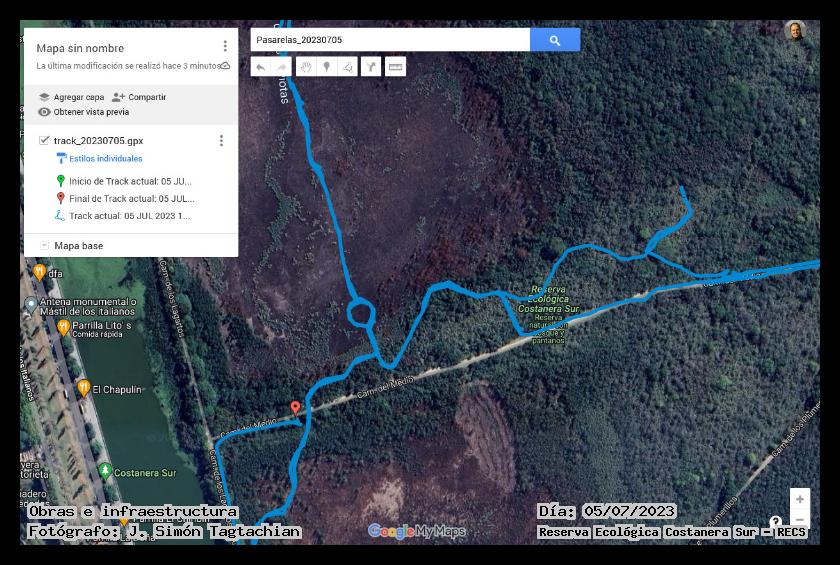Click the help question mark icon

click(x=775, y=522)
